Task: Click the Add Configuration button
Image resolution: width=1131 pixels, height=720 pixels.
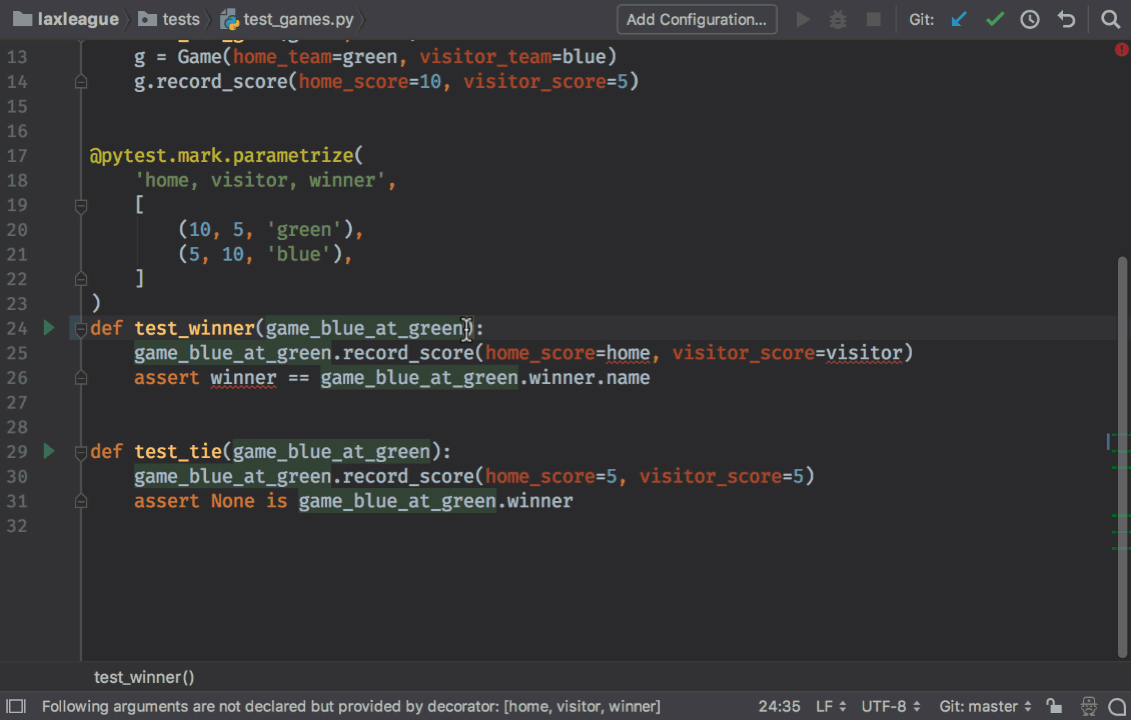Action: click(696, 19)
